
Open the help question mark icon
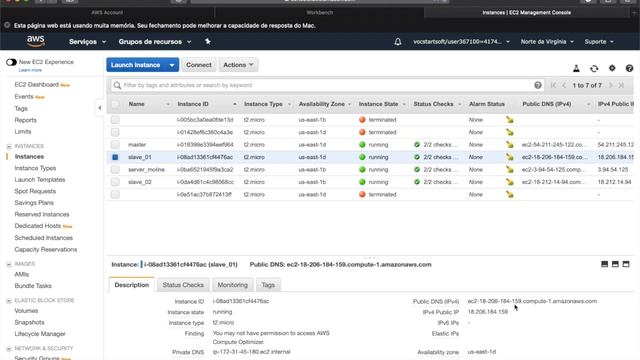(629, 68)
